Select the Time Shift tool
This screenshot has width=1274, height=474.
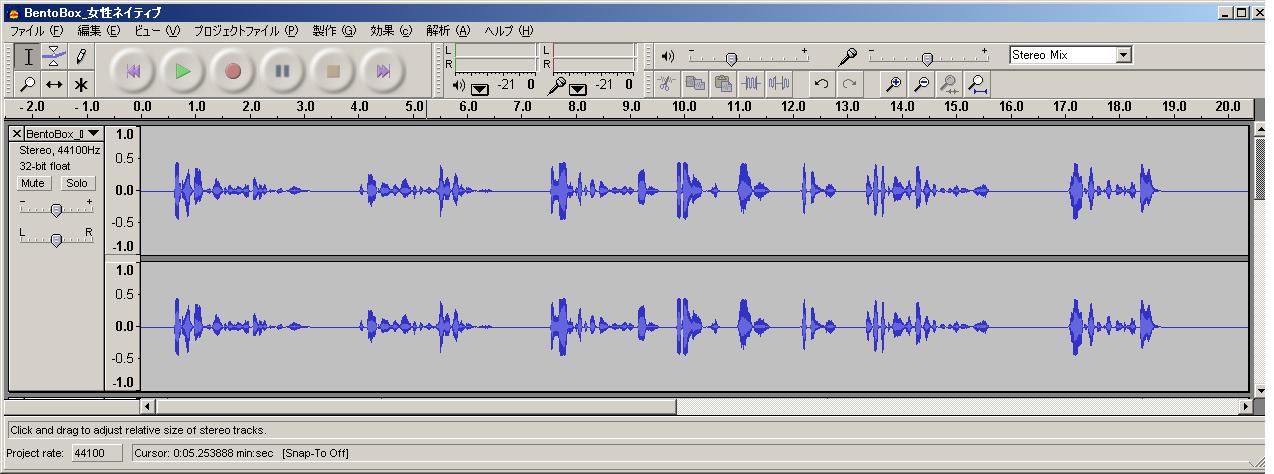click(x=54, y=85)
